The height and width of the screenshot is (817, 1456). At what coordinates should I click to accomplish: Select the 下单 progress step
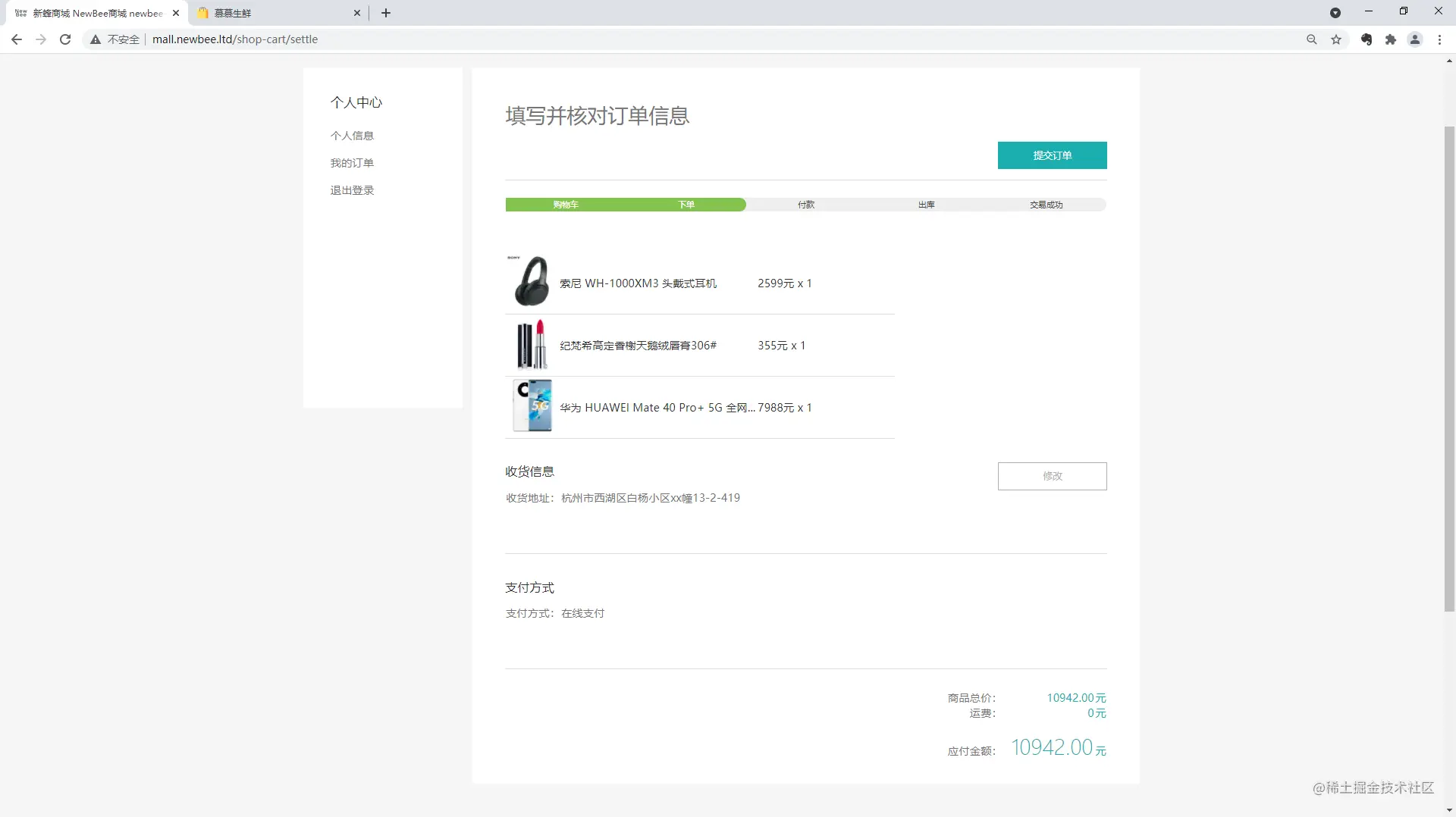(x=686, y=205)
